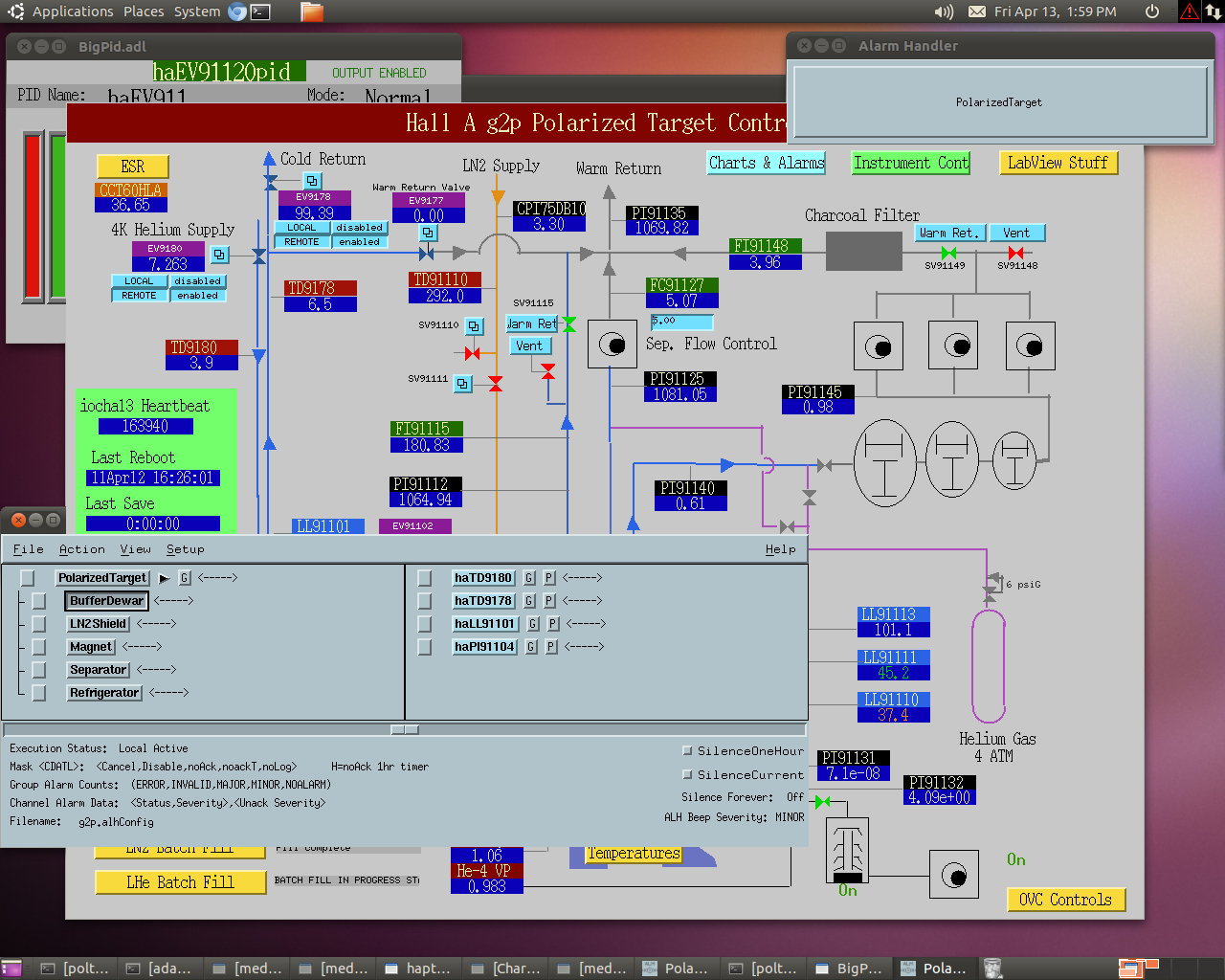Open the ESR related display button
The image size is (1225, 980).
click(133, 167)
